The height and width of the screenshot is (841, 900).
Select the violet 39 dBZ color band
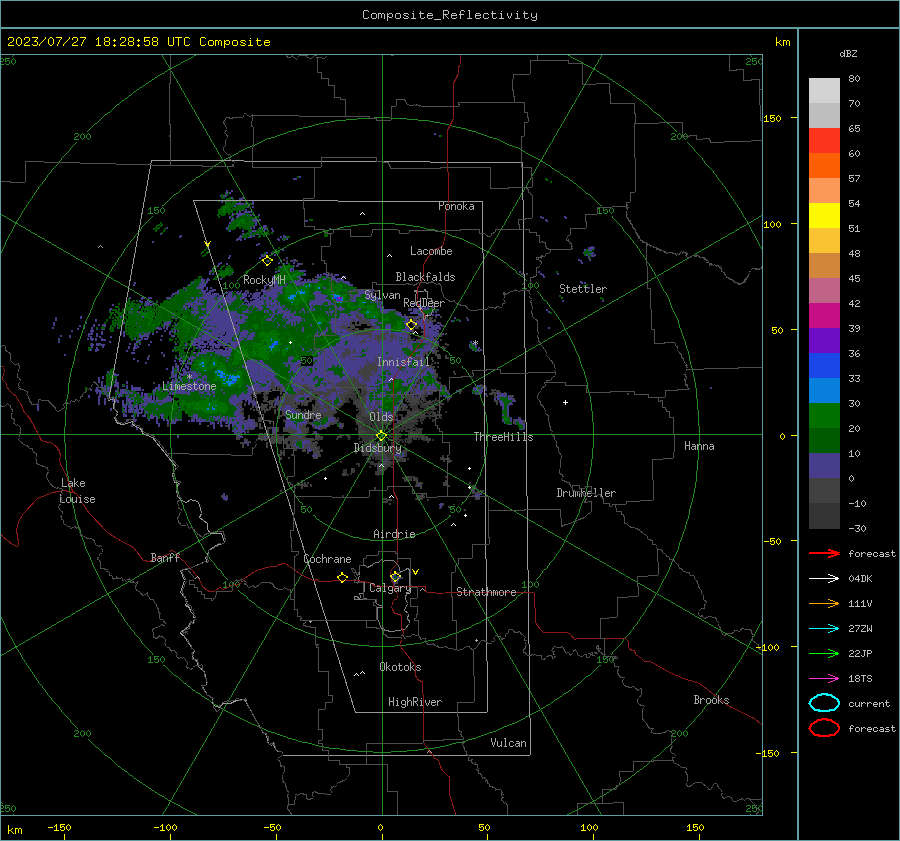(824, 340)
